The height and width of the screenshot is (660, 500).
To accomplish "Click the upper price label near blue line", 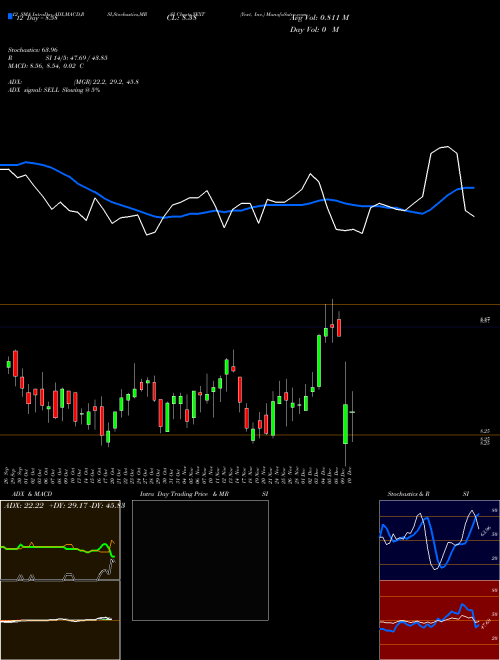I will 485,320.
